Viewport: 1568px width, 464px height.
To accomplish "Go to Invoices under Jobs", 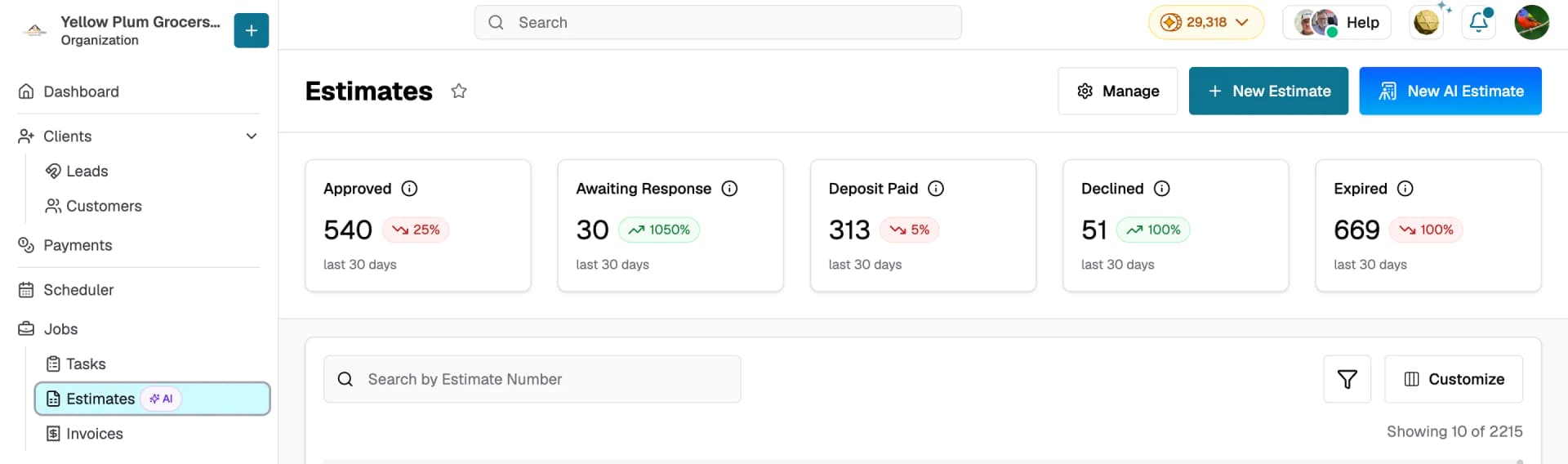I will 95,434.
